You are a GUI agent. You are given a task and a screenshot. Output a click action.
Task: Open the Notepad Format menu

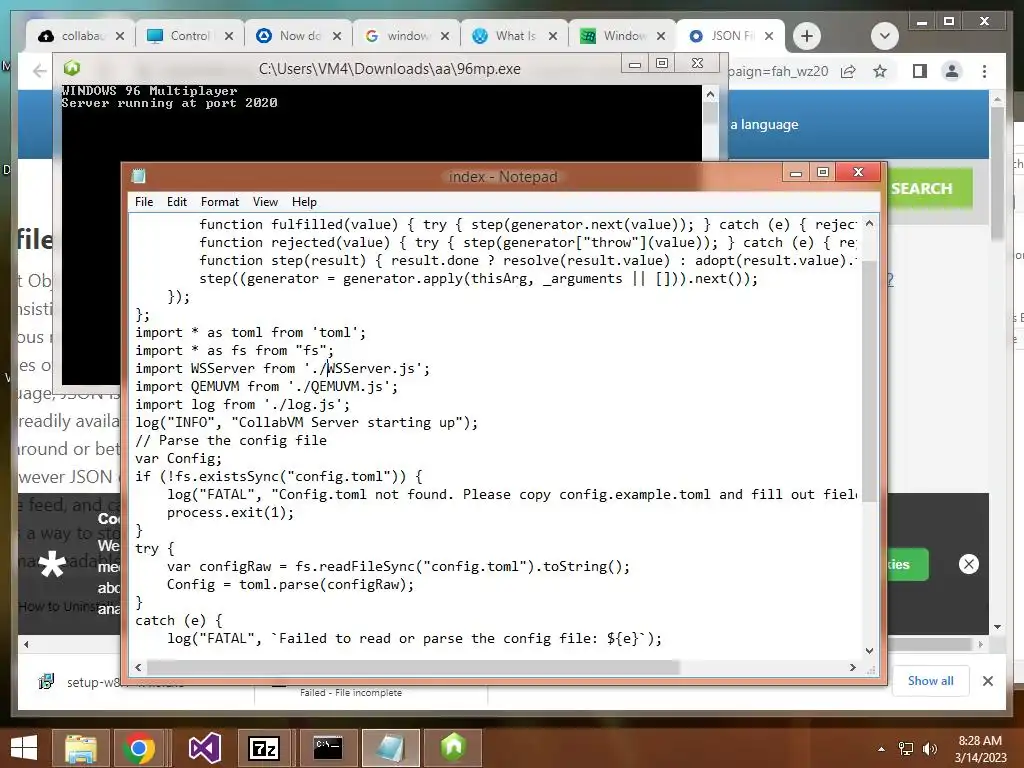coord(219,202)
